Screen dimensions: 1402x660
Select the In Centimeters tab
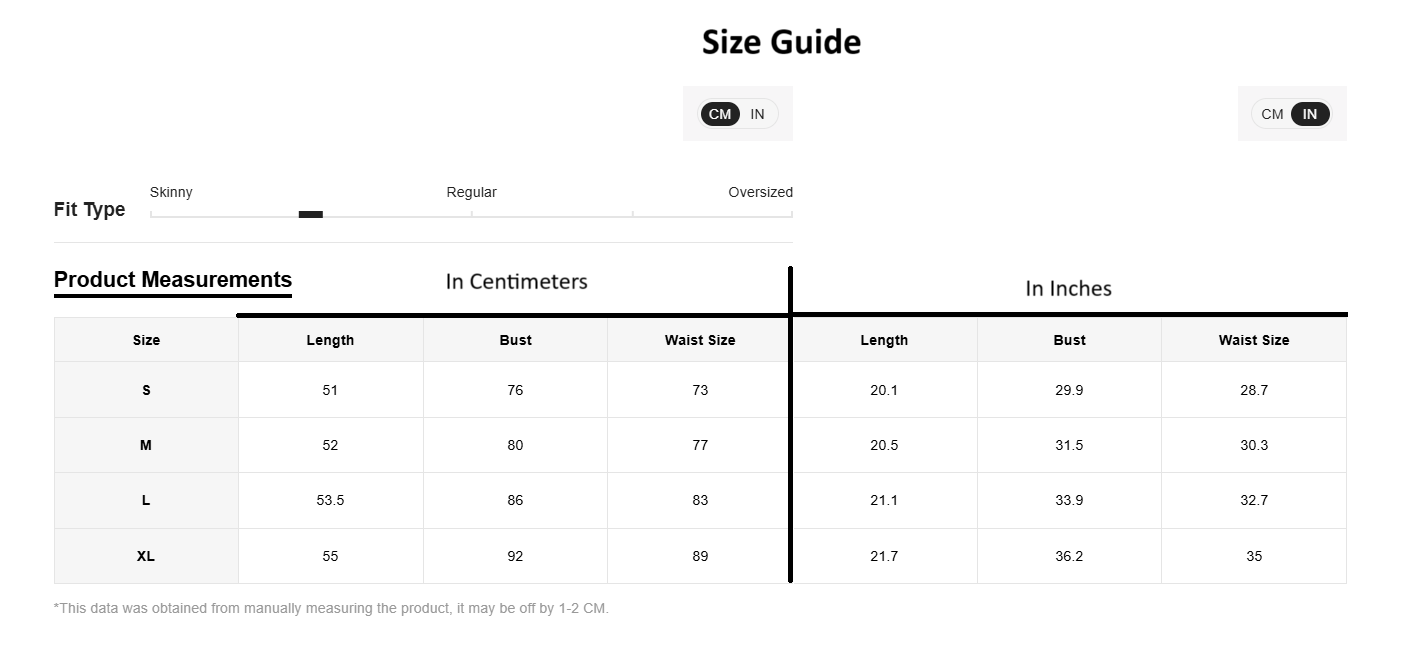click(516, 281)
